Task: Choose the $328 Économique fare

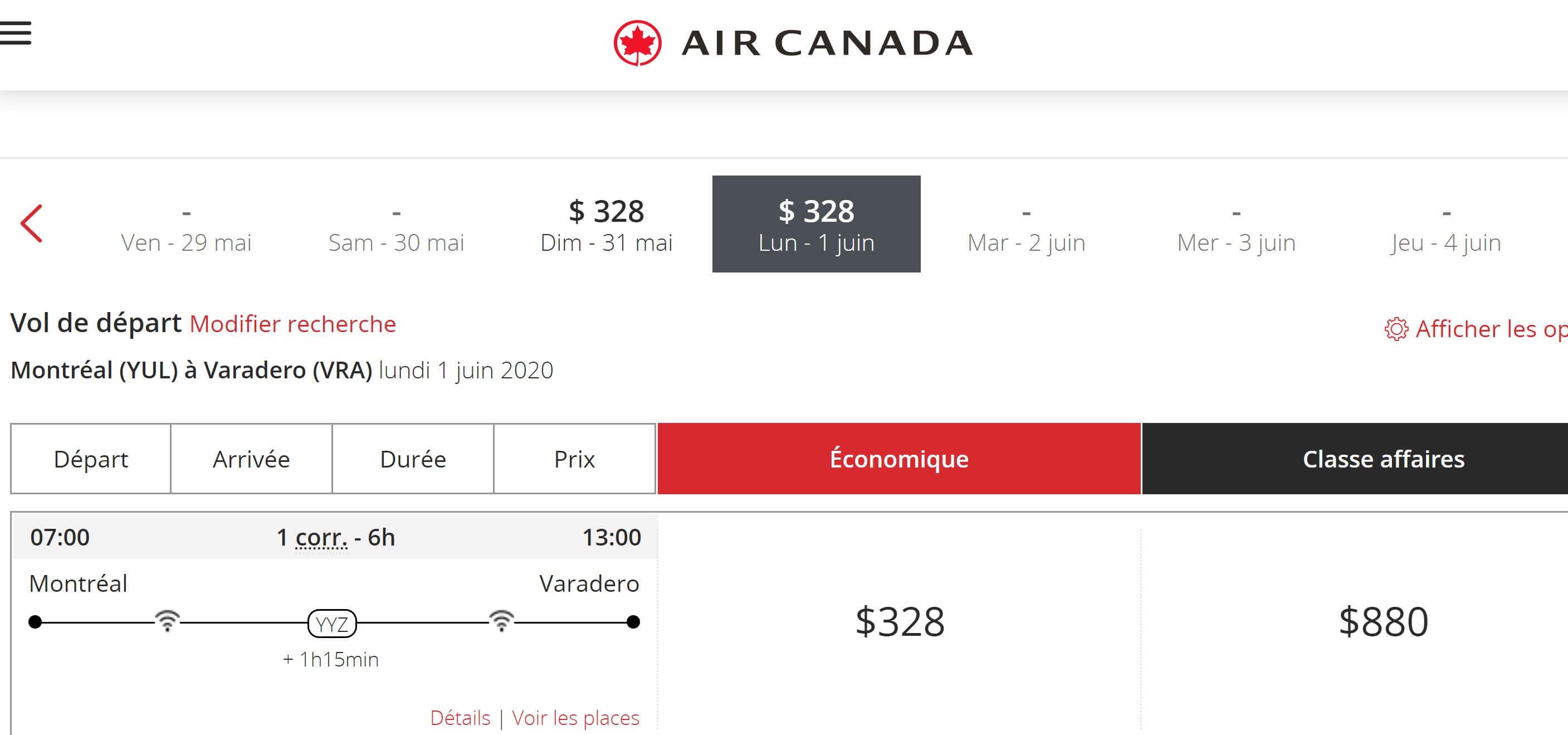Action: pyautogui.click(x=900, y=622)
